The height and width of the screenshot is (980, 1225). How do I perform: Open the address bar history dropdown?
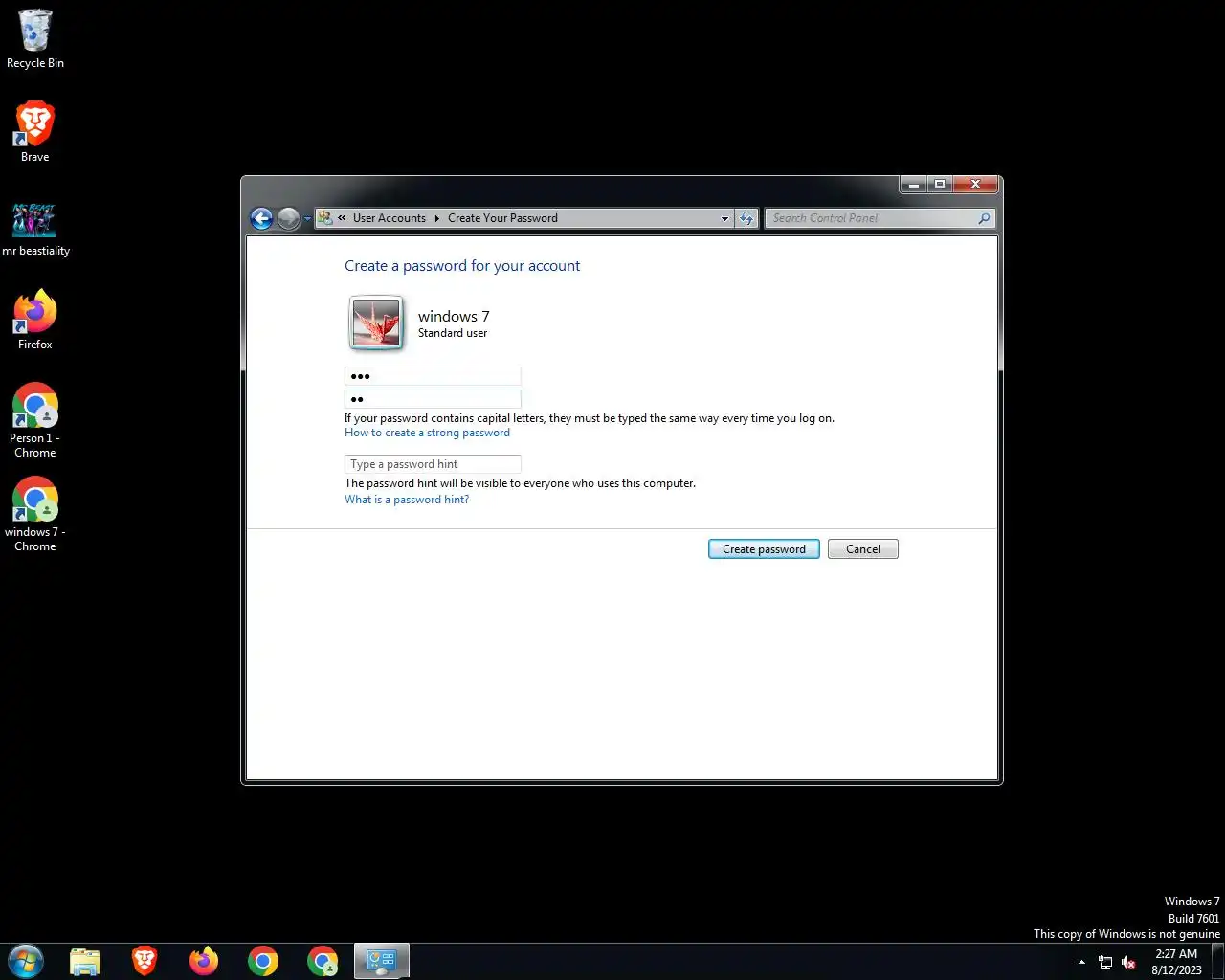pyautogui.click(x=724, y=218)
